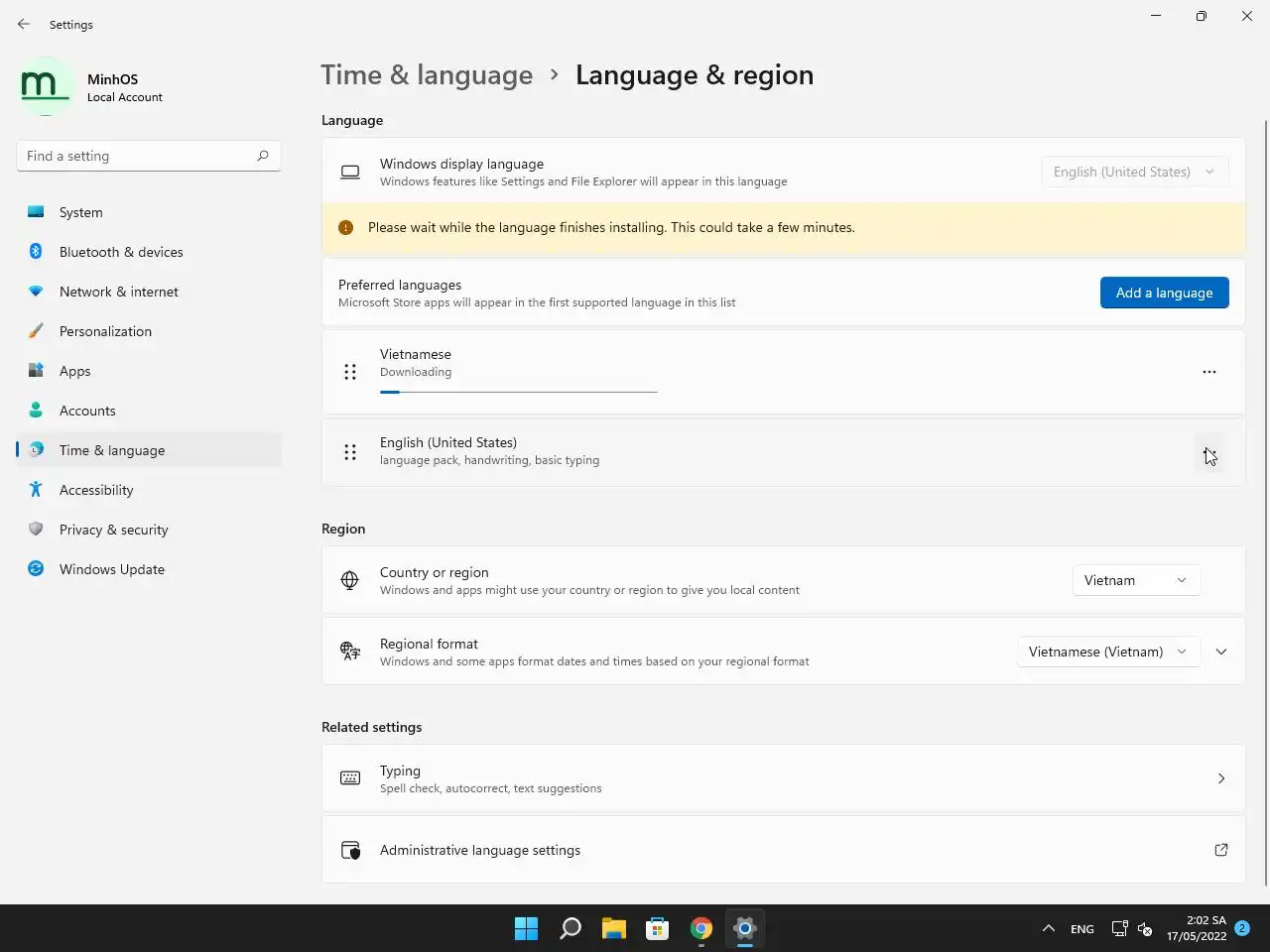
Task: Click the Country or region globe icon
Action: pos(350,580)
